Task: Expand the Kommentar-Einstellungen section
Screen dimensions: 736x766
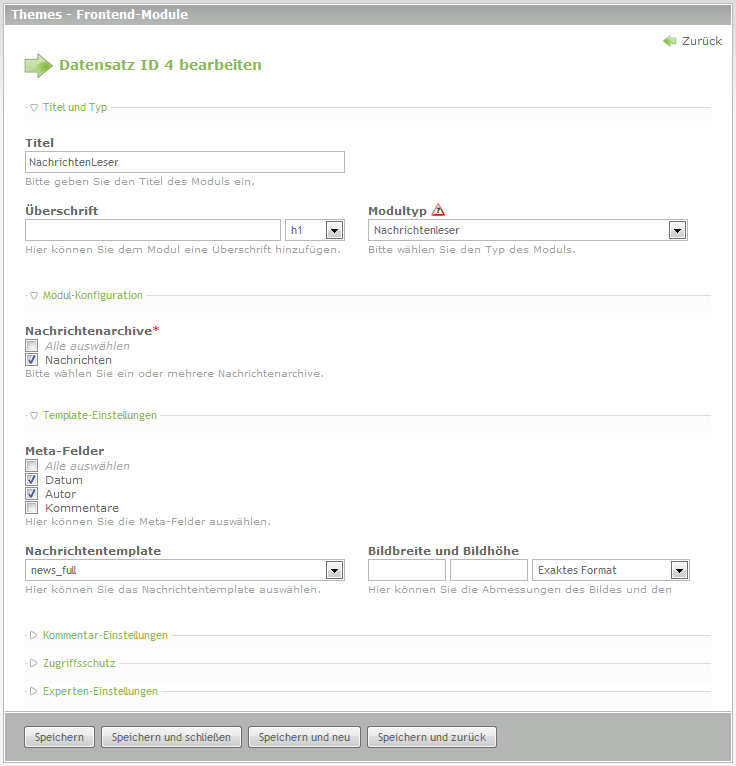Action: click(104, 635)
